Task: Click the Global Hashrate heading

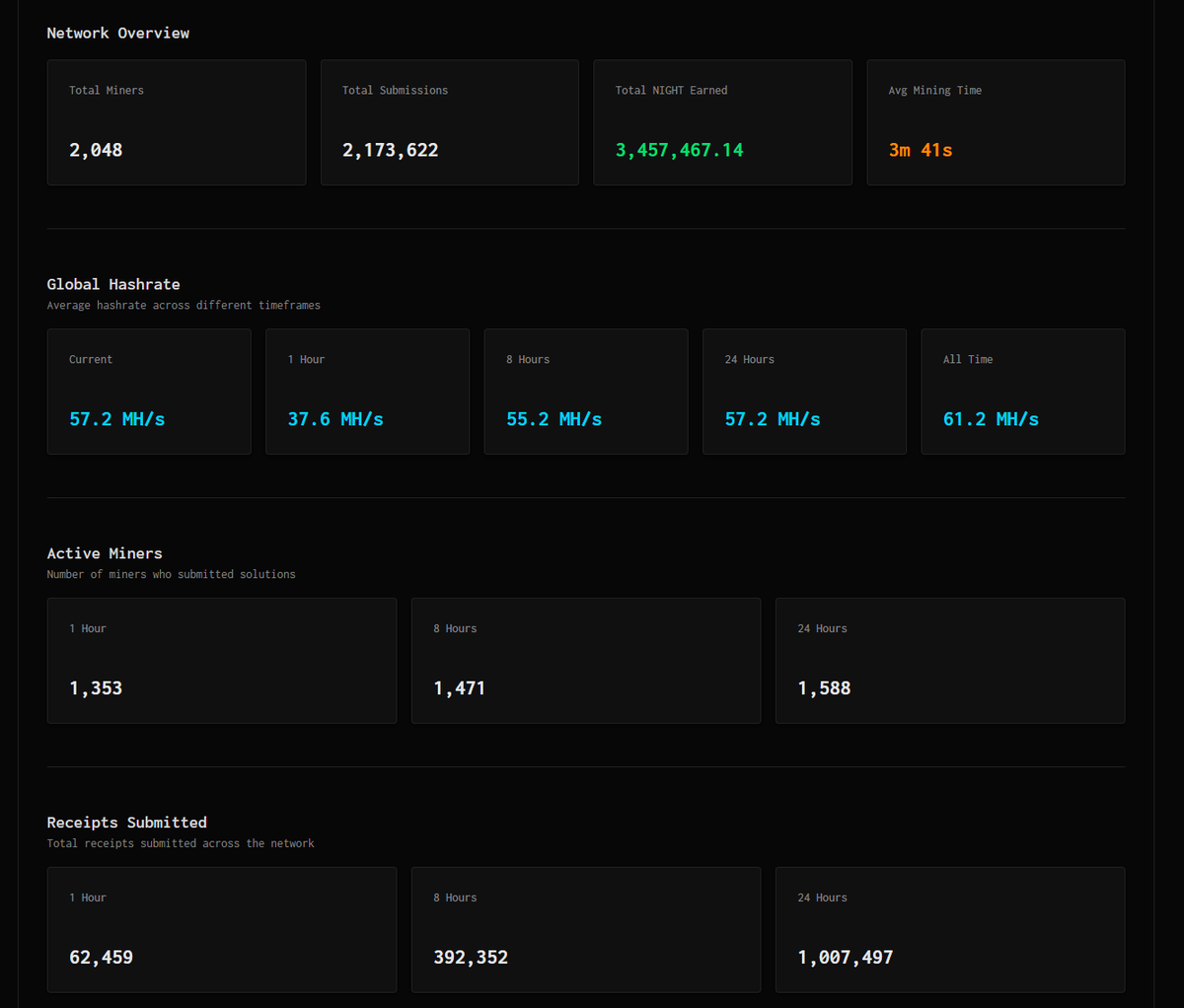Action: click(x=113, y=284)
